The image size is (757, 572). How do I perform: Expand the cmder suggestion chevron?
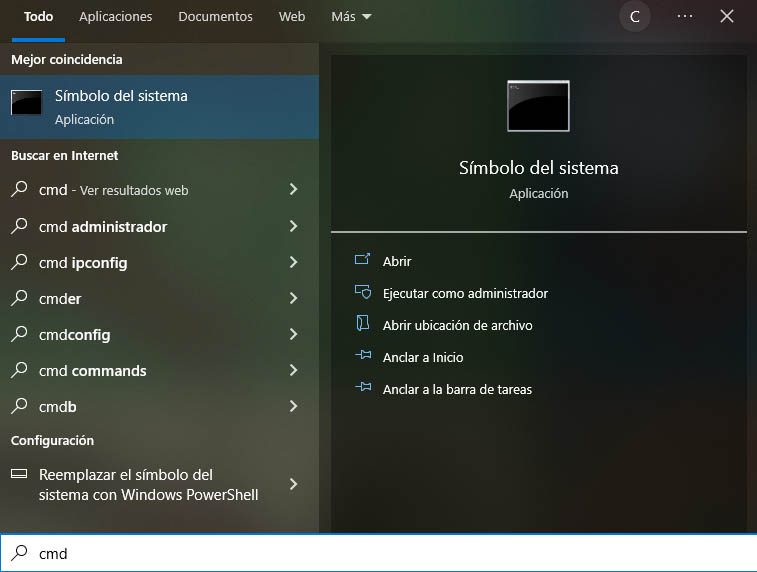pyautogui.click(x=293, y=299)
